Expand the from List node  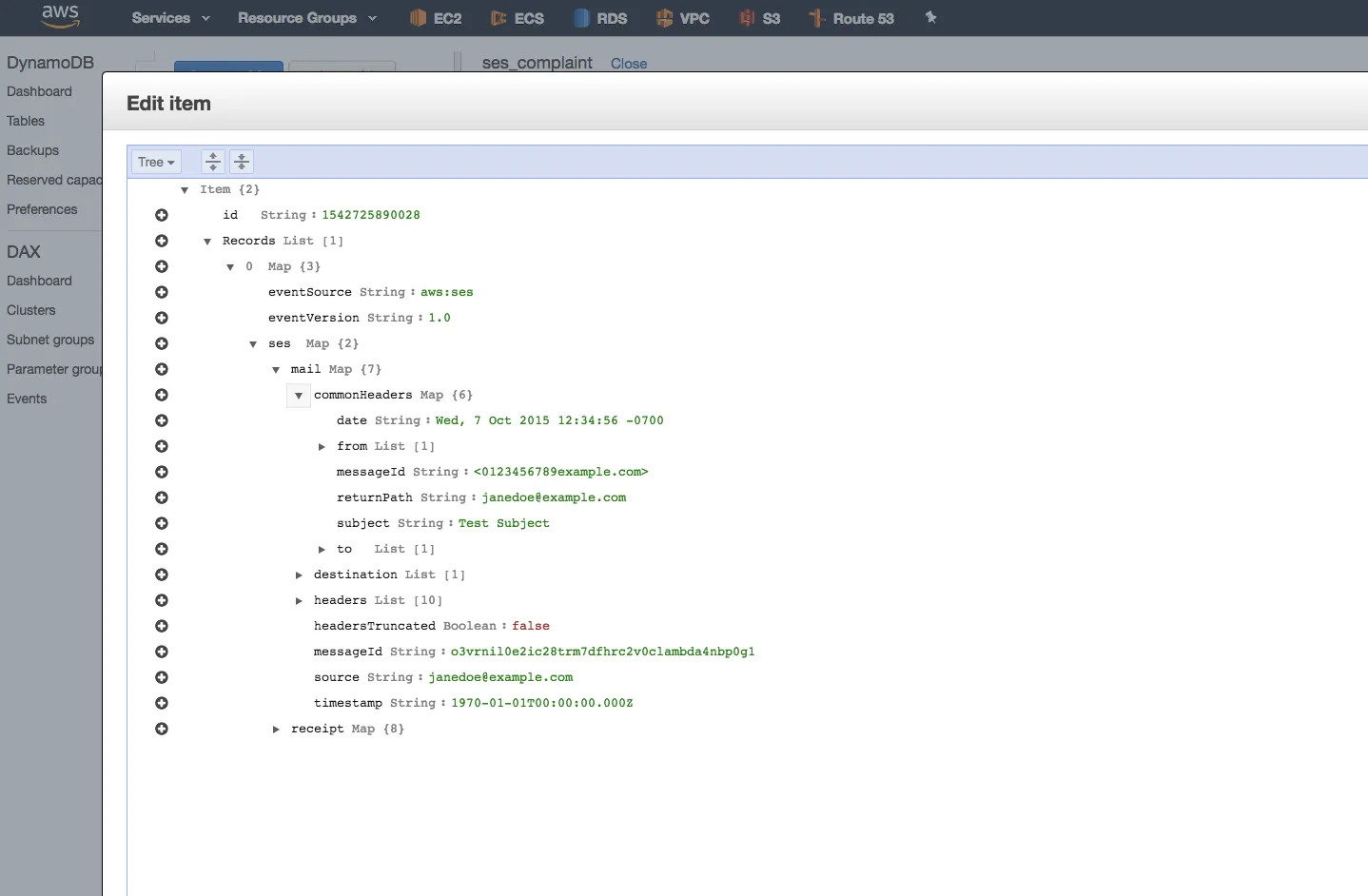tap(322, 447)
